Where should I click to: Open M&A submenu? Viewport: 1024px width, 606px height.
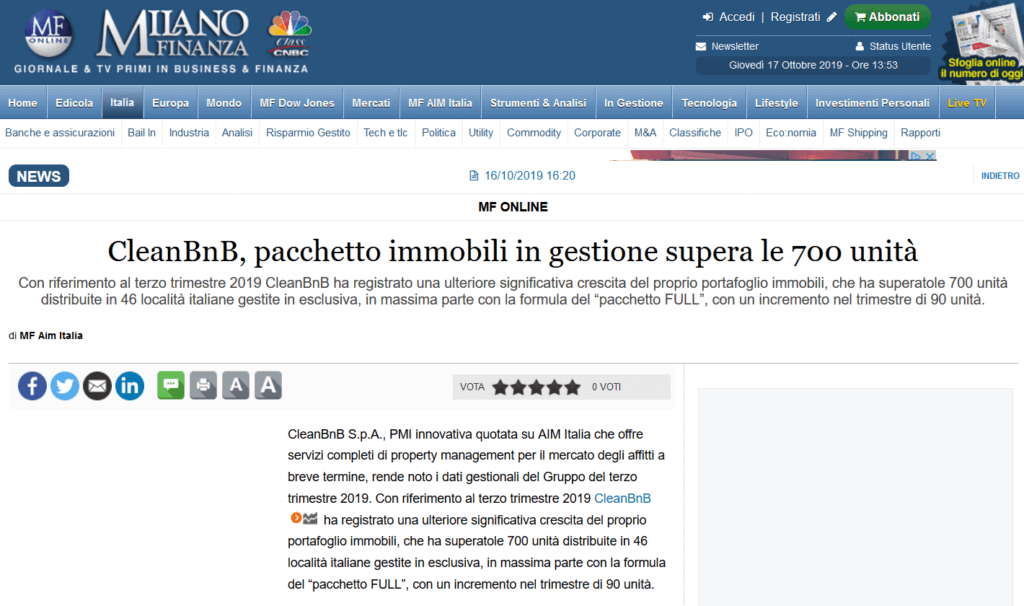645,133
